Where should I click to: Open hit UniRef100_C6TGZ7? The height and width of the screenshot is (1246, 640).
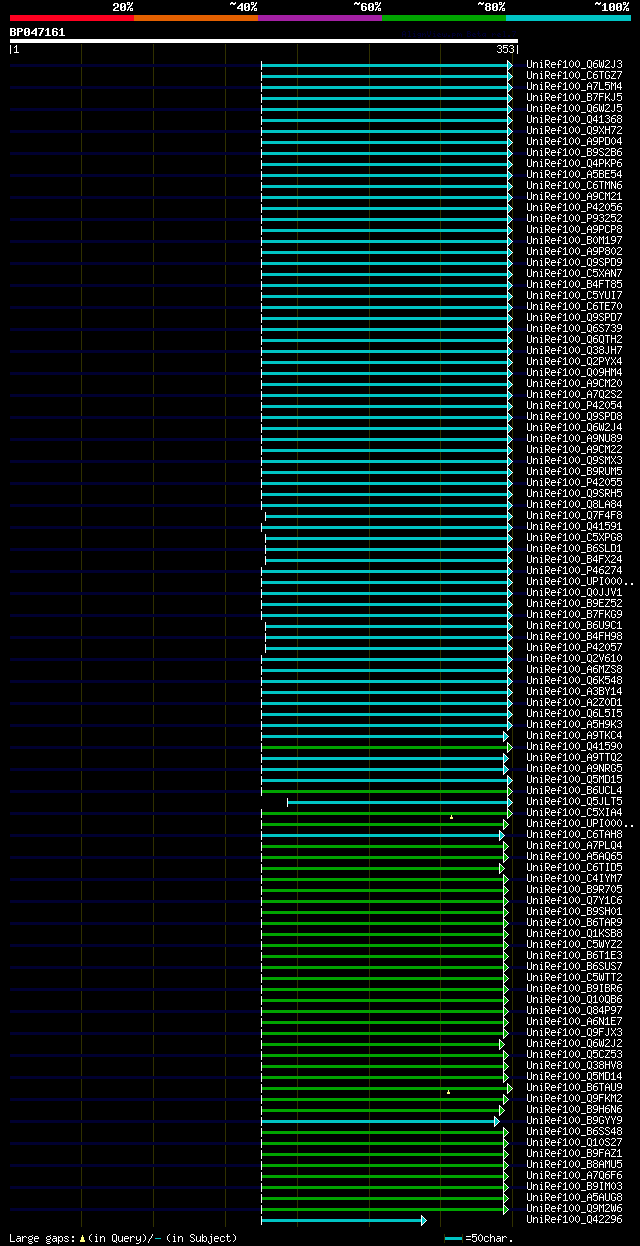[x=574, y=75]
